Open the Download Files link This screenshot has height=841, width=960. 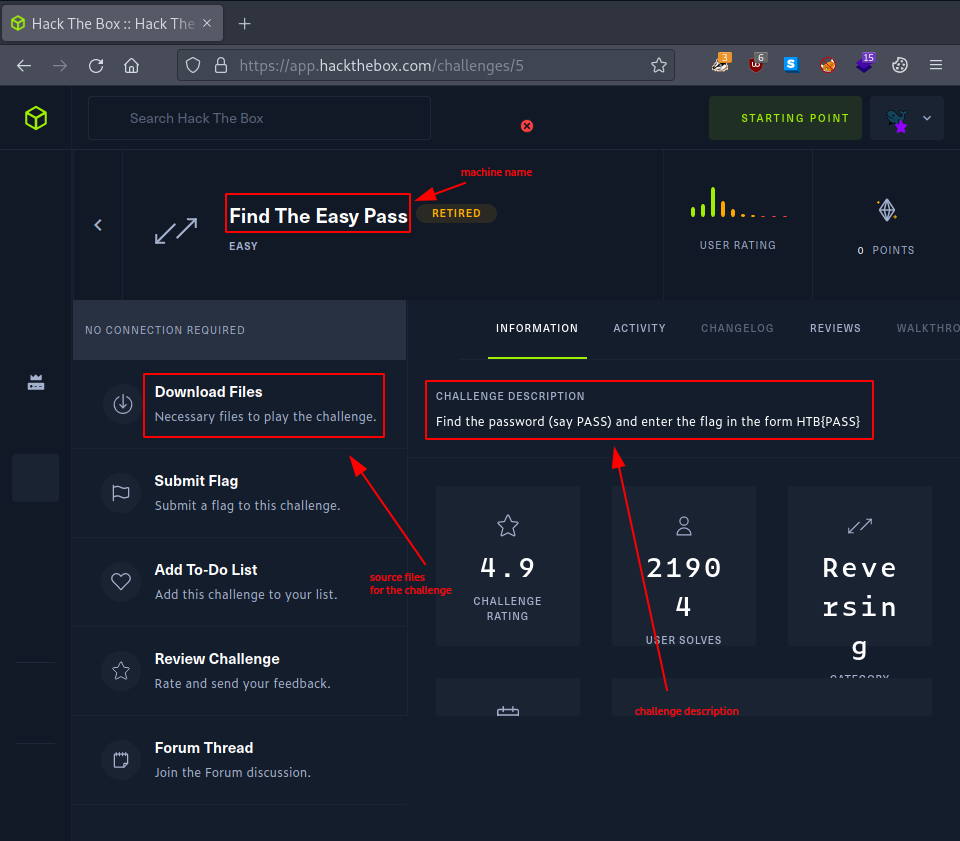coord(208,392)
